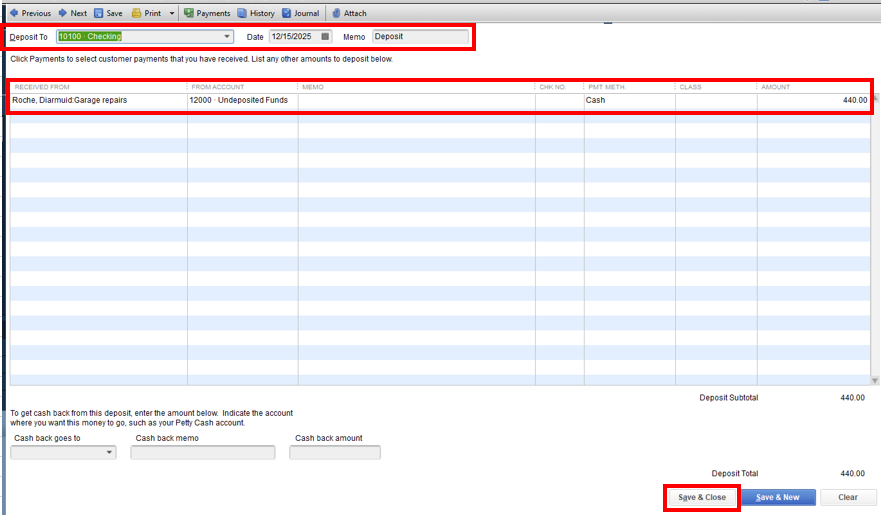Open the History icon in toolbar
The image size is (881, 515).
click(x=242, y=13)
